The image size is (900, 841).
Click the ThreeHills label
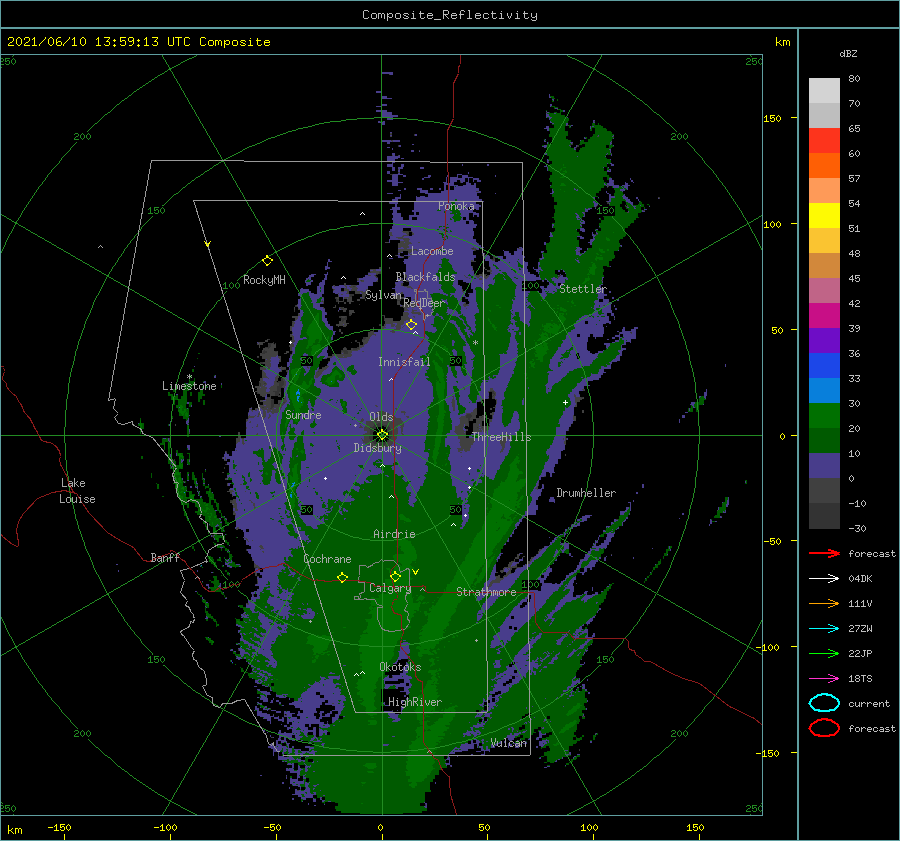[x=501, y=437]
